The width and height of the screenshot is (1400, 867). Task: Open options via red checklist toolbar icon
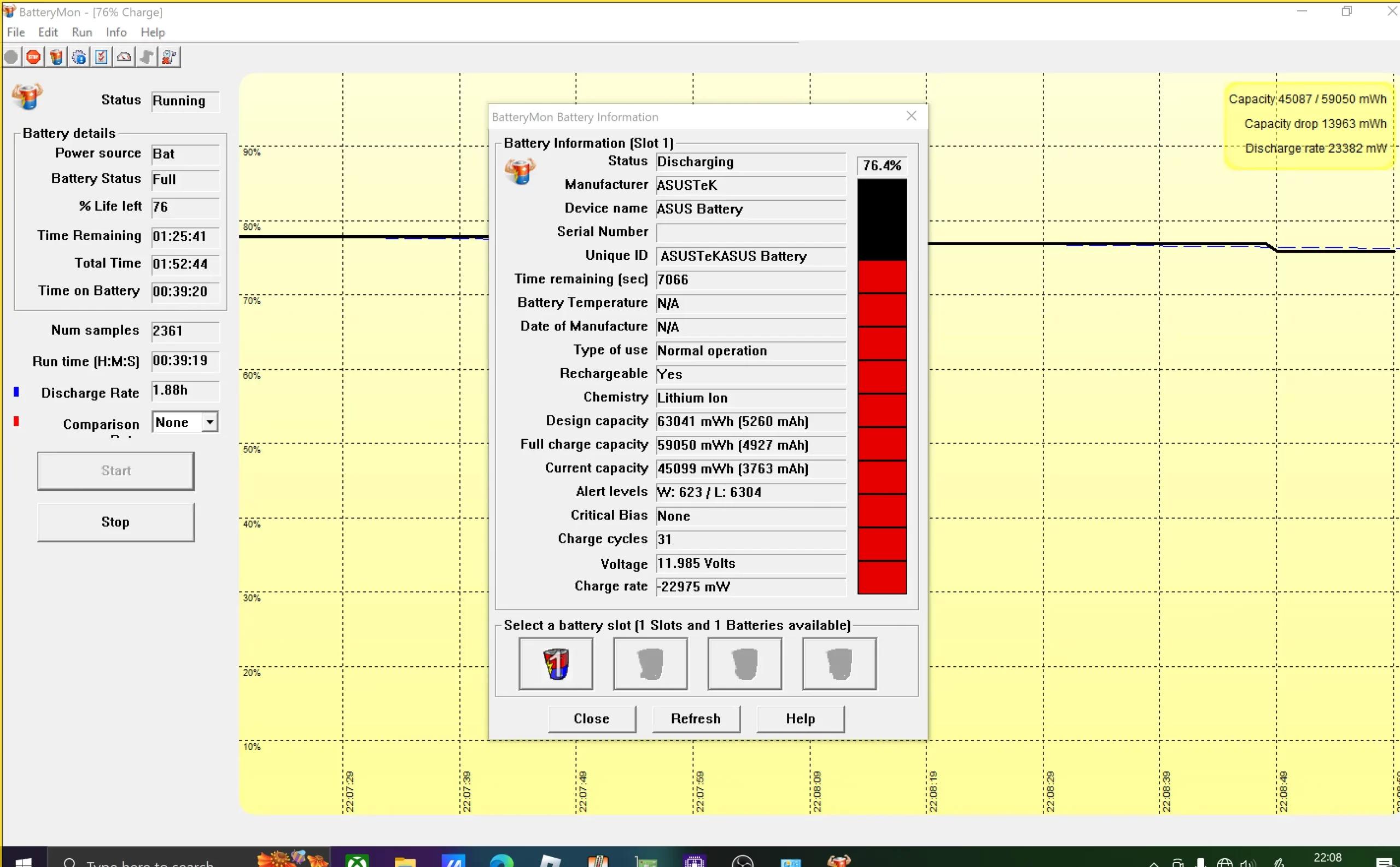point(102,57)
